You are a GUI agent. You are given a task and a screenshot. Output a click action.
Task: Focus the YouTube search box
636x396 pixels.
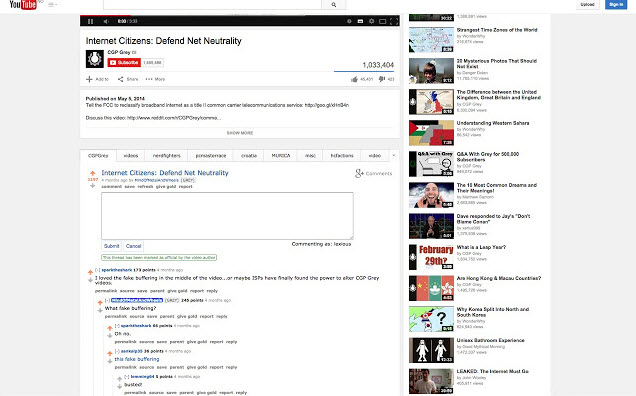[x=212, y=4]
